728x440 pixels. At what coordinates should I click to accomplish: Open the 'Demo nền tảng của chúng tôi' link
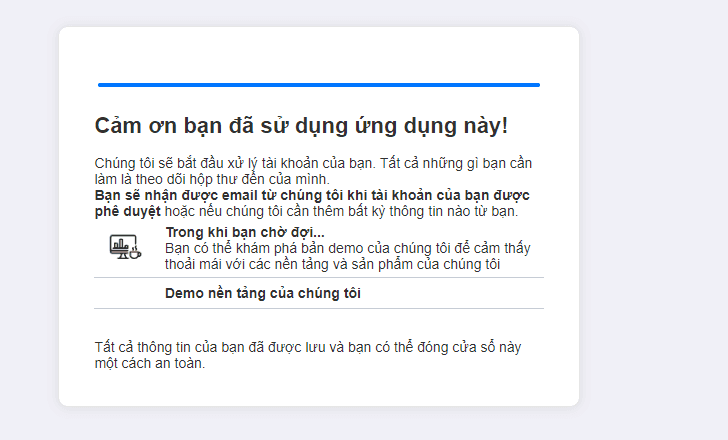tap(263, 293)
